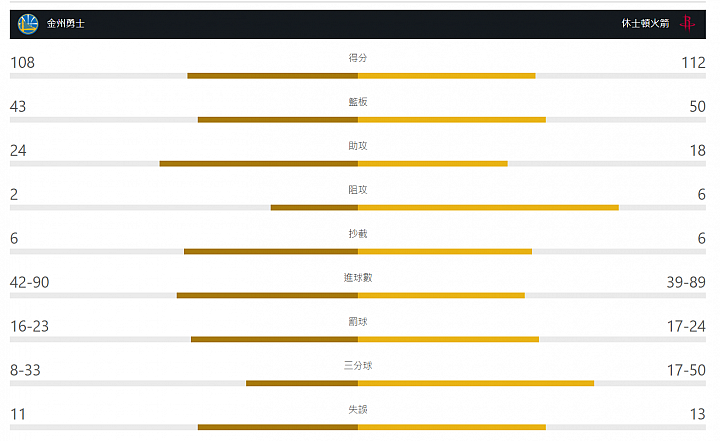Click the 助攻 stat label
Image resolution: width=720 pixels, height=441 pixels.
click(x=358, y=146)
